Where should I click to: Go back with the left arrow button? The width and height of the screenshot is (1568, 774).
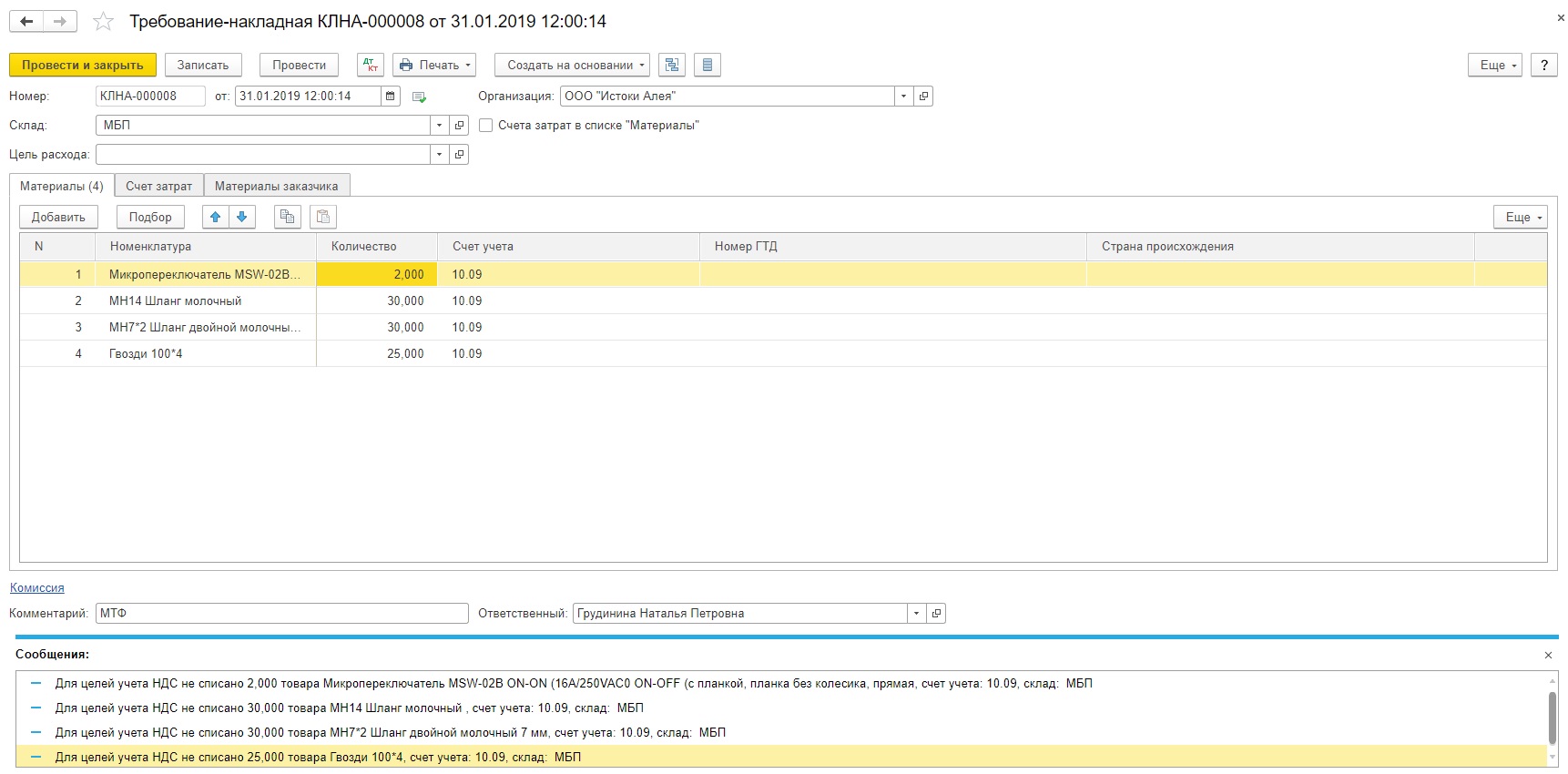(26, 21)
